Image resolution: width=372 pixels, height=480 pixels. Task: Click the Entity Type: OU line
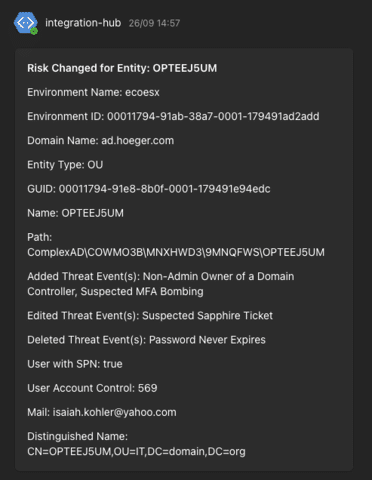tap(65, 165)
